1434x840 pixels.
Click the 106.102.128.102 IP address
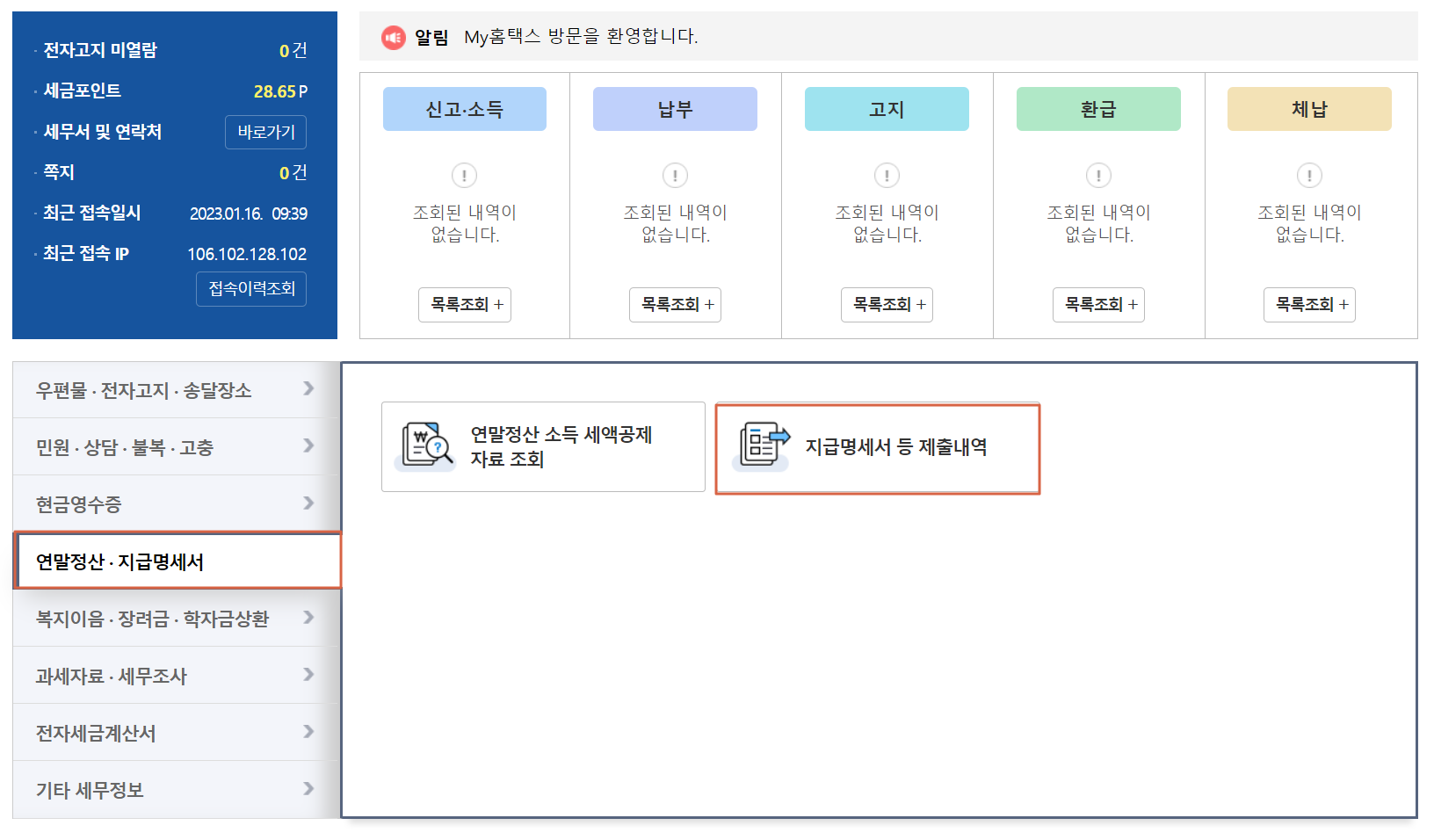pyautogui.click(x=247, y=254)
